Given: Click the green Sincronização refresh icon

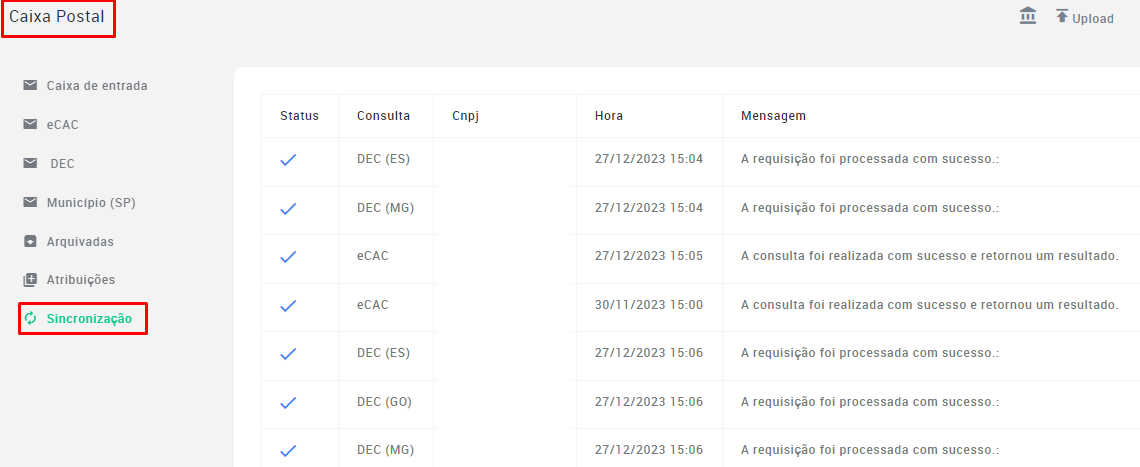Looking at the screenshot, I should (x=30, y=318).
